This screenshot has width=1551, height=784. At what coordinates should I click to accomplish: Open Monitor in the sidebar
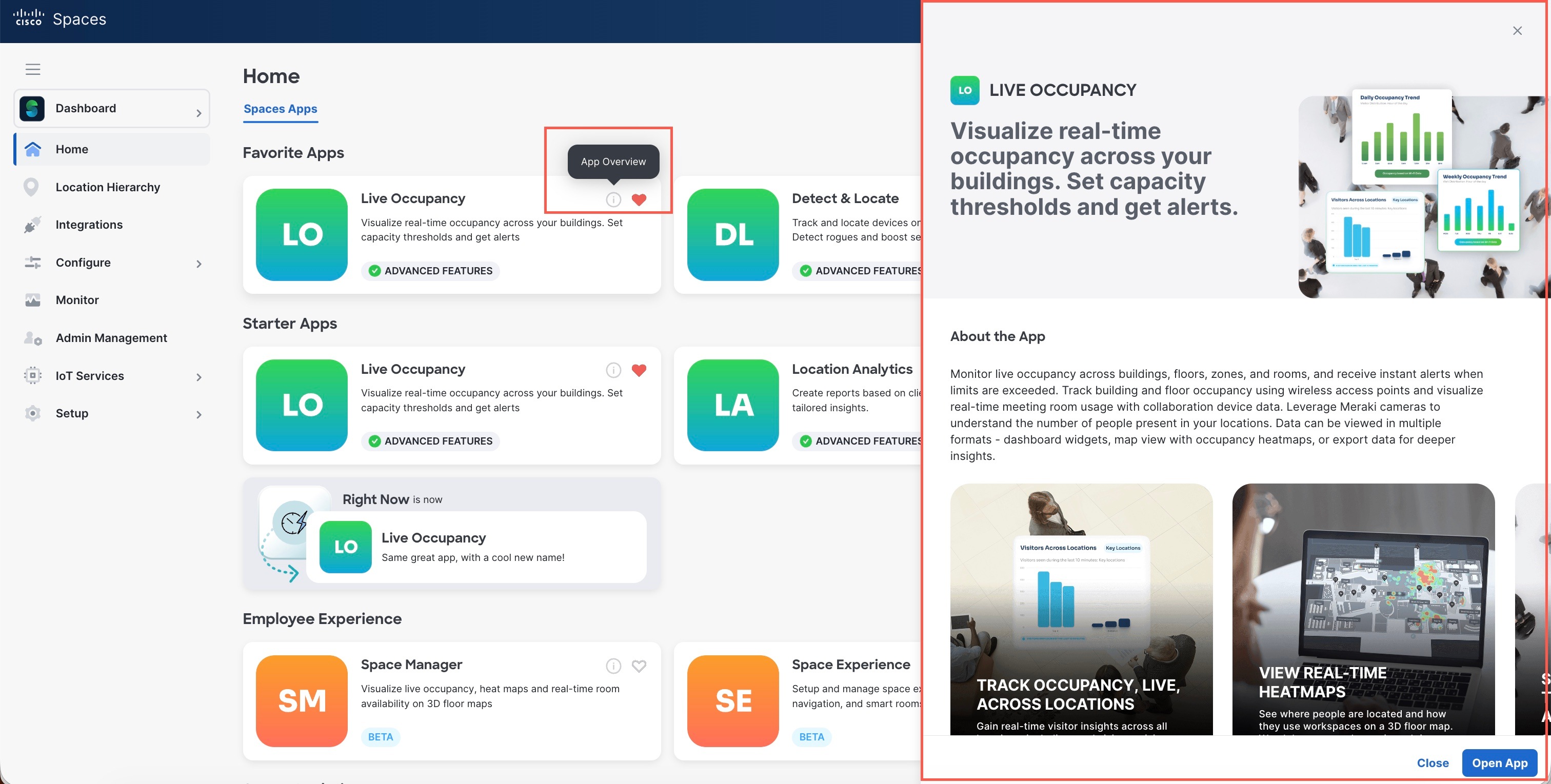[x=76, y=300]
